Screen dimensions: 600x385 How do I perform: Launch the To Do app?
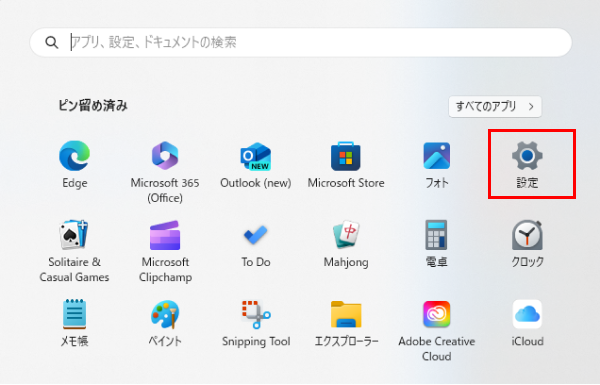256,245
